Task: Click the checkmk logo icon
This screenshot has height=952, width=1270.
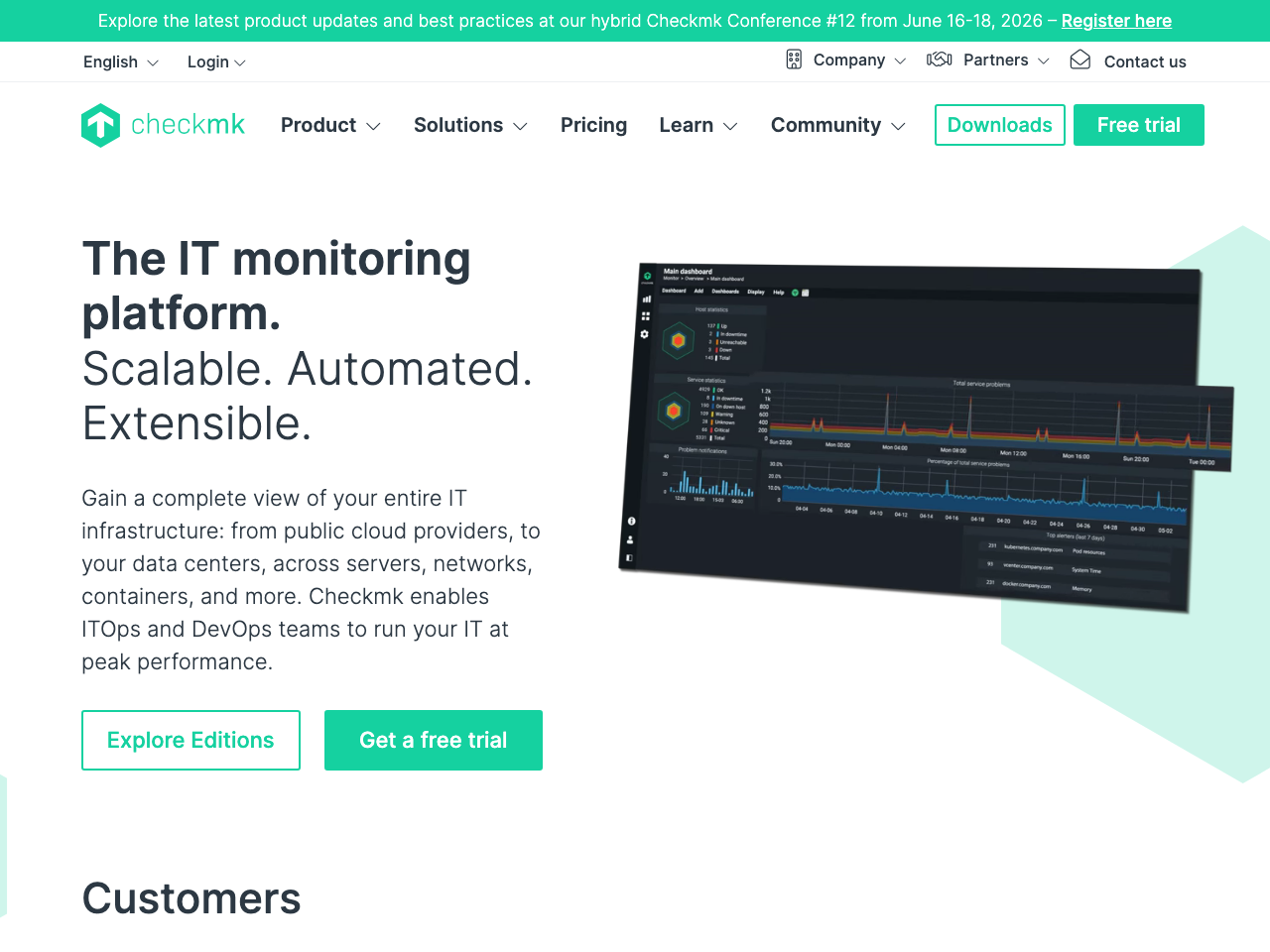Action: (100, 125)
